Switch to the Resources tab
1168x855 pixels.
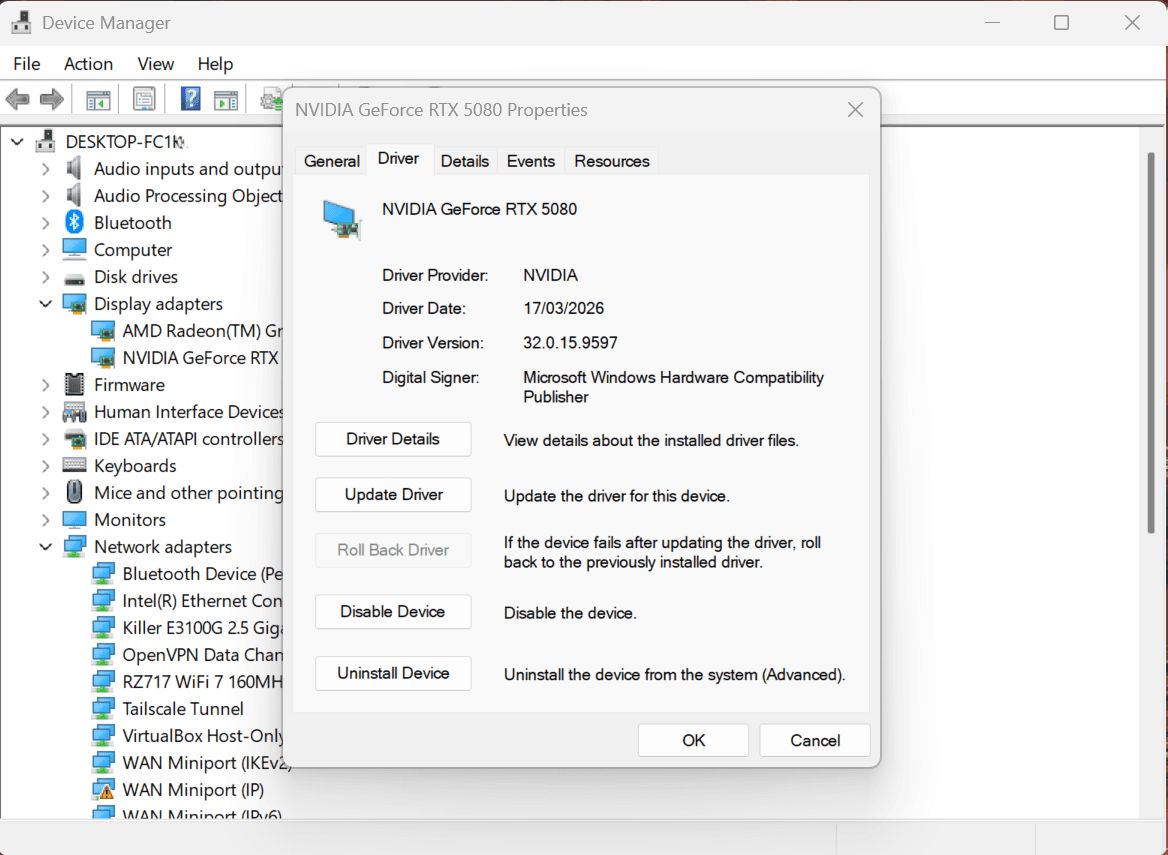[612, 161]
